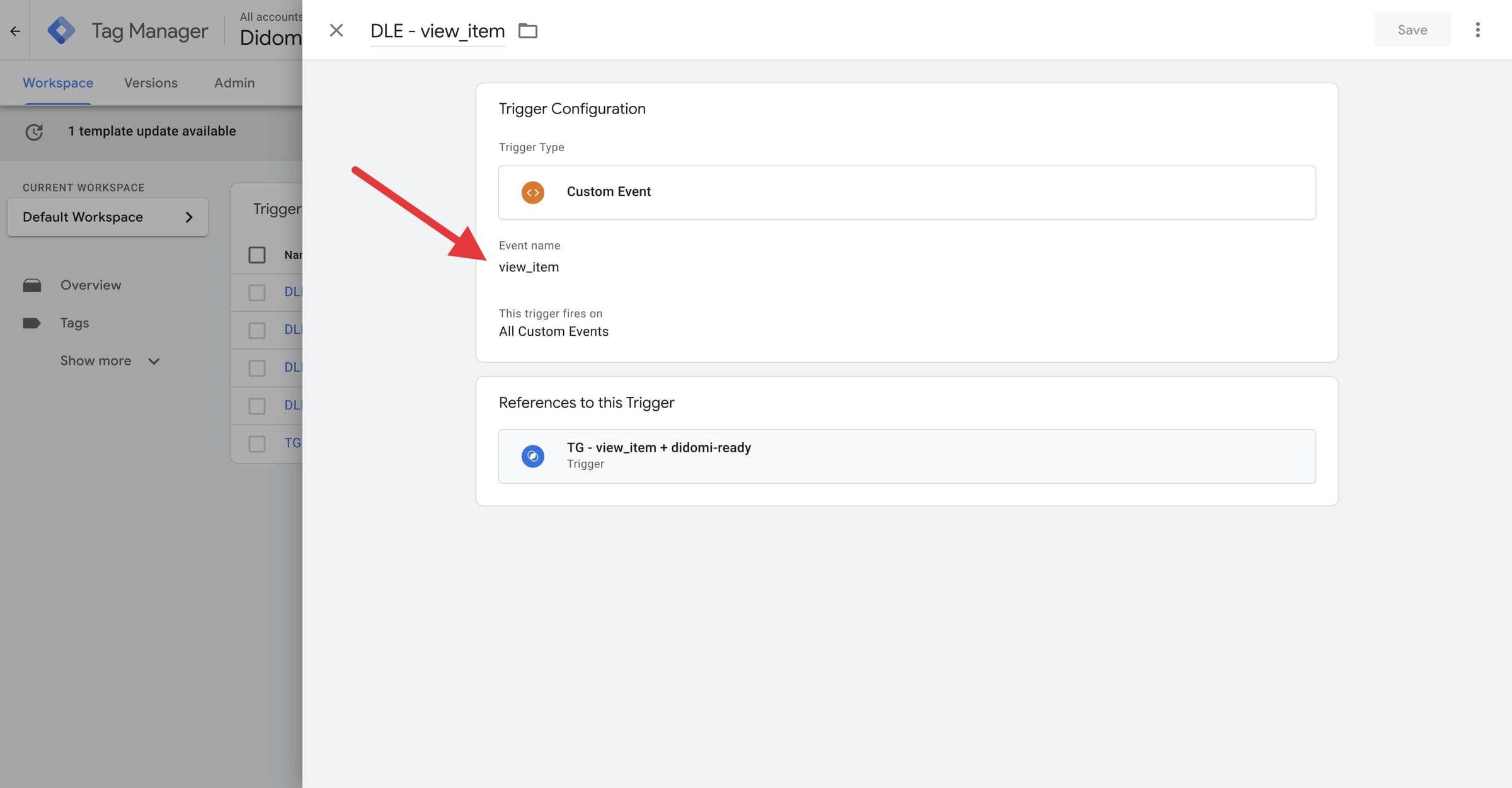Image resolution: width=1512 pixels, height=788 pixels.
Task: Click the All Custom Events text
Action: coord(553,331)
